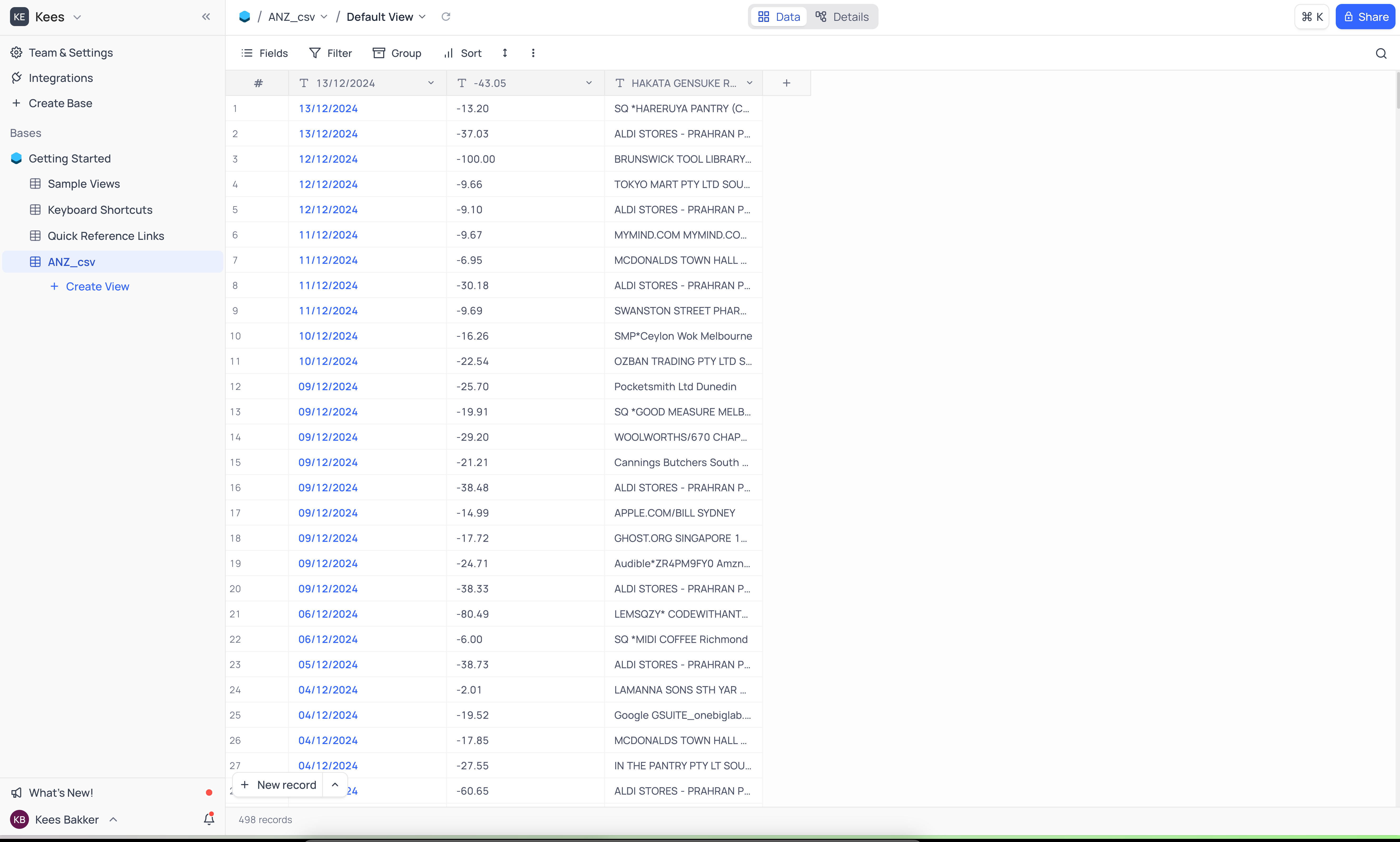
Task: Open the Sort menu
Action: coord(462,53)
